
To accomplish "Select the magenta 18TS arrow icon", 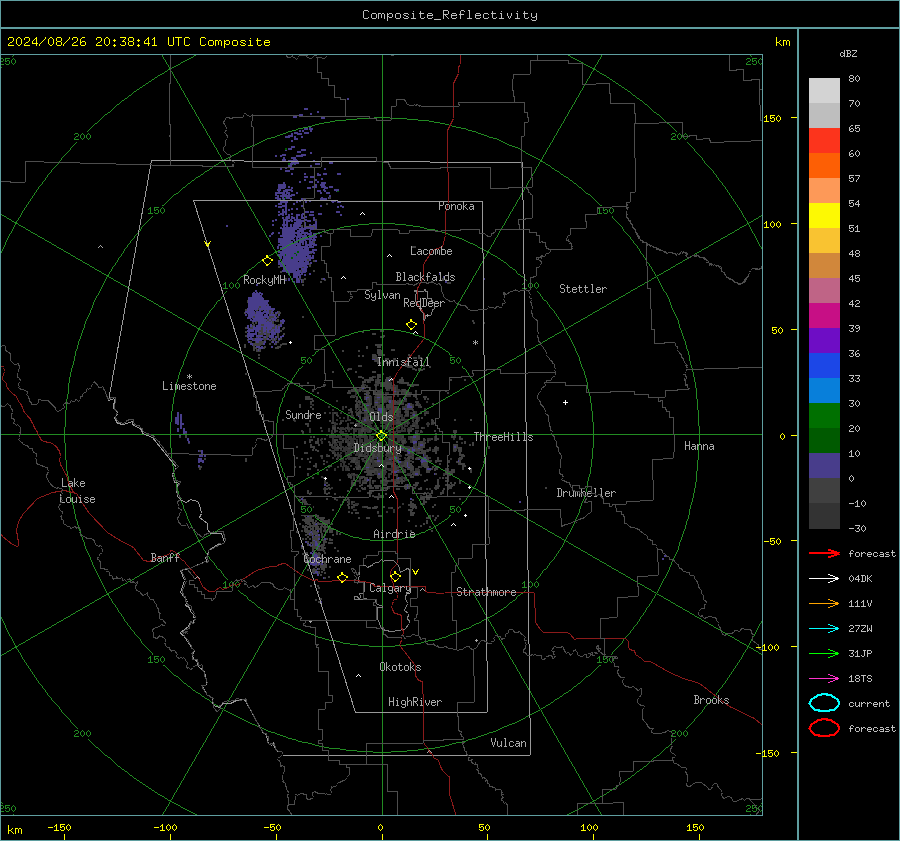I will click(824, 679).
